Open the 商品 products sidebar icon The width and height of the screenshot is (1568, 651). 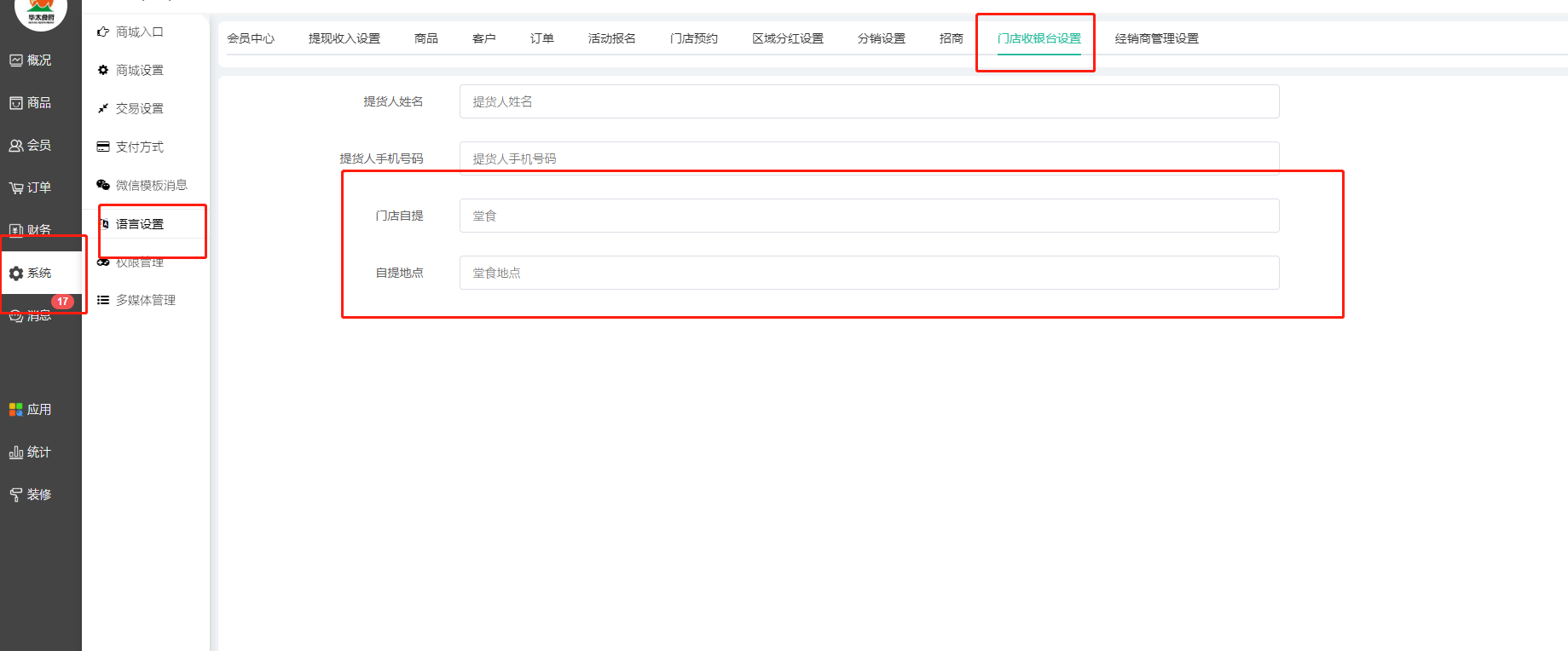pos(16,103)
